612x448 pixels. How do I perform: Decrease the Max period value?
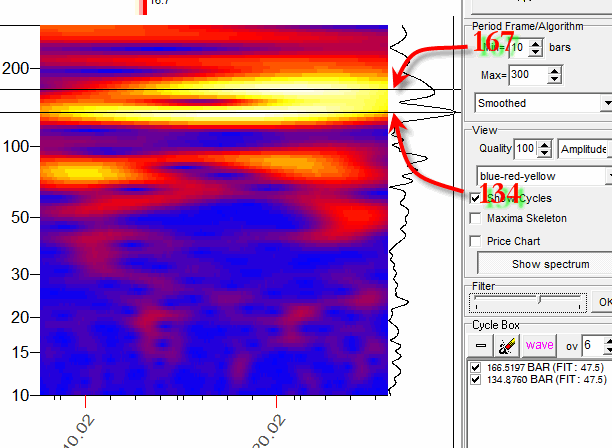[x=554, y=79]
